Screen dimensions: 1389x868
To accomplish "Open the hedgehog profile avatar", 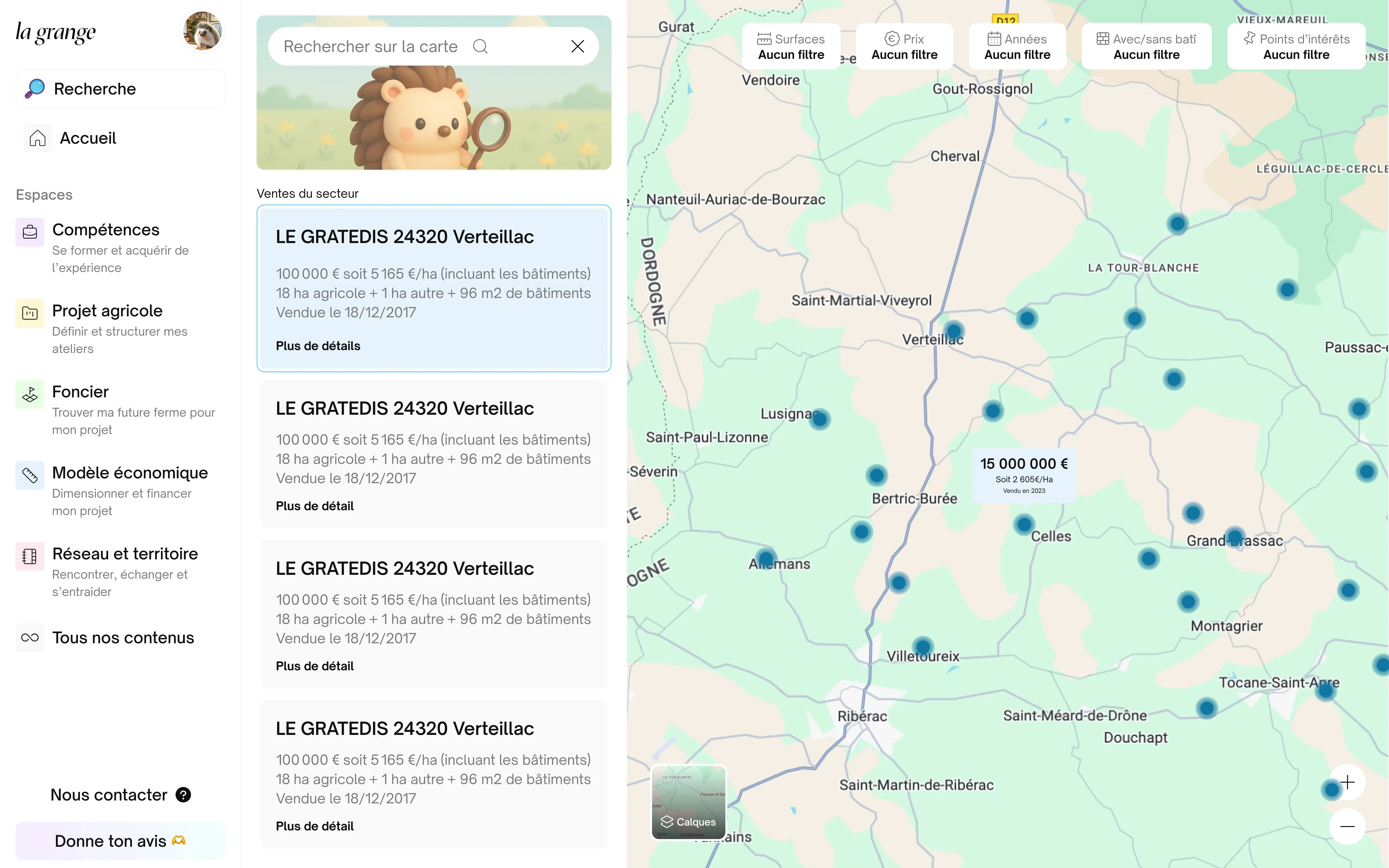I will pyautogui.click(x=203, y=31).
